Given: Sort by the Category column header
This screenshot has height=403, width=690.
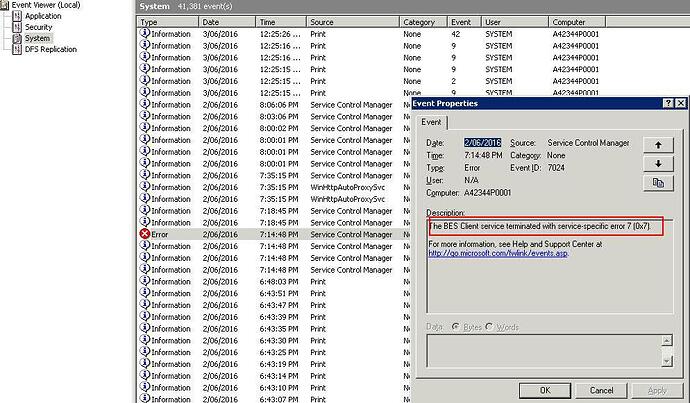Looking at the screenshot, I should point(423,22).
